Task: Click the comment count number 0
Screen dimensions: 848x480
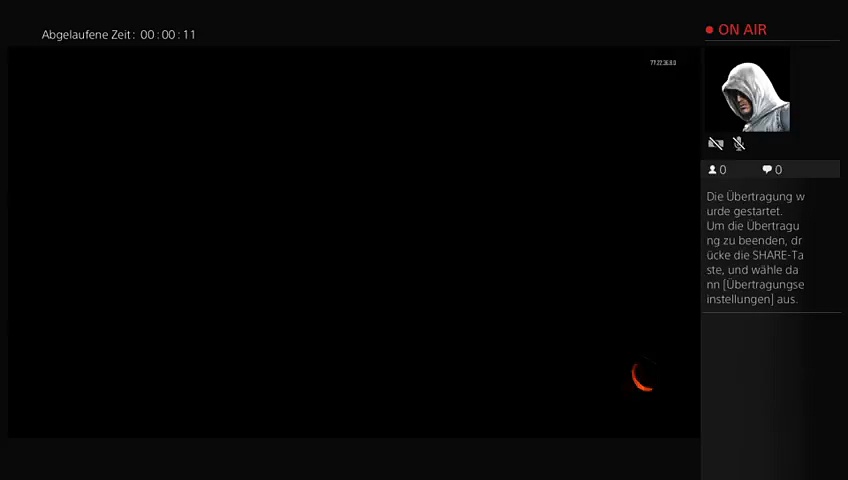Action: tap(779, 170)
